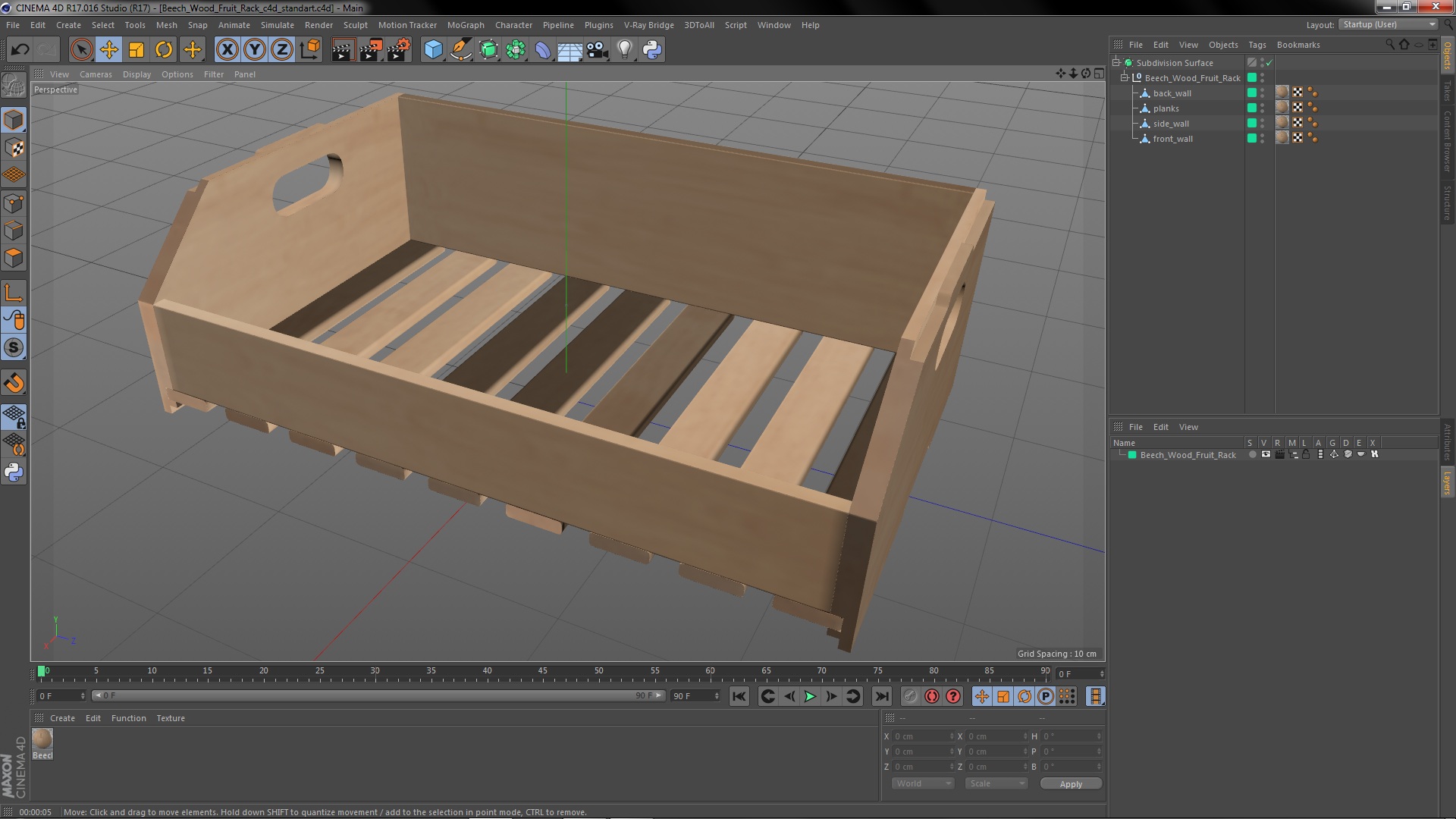Open the Cameras viewport menu
The image size is (1456, 819).
[x=96, y=74]
